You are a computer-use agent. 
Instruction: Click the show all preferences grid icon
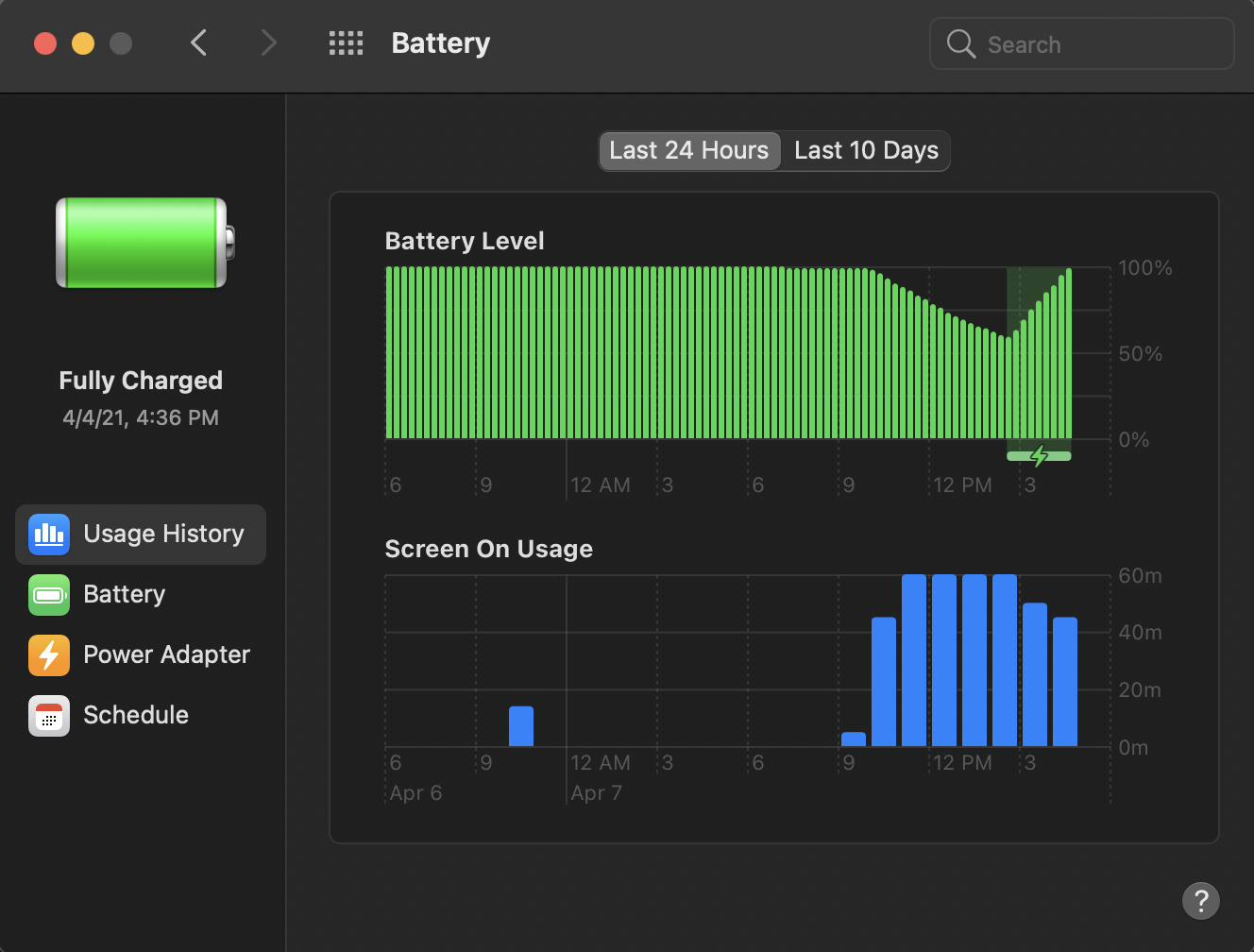tap(346, 43)
